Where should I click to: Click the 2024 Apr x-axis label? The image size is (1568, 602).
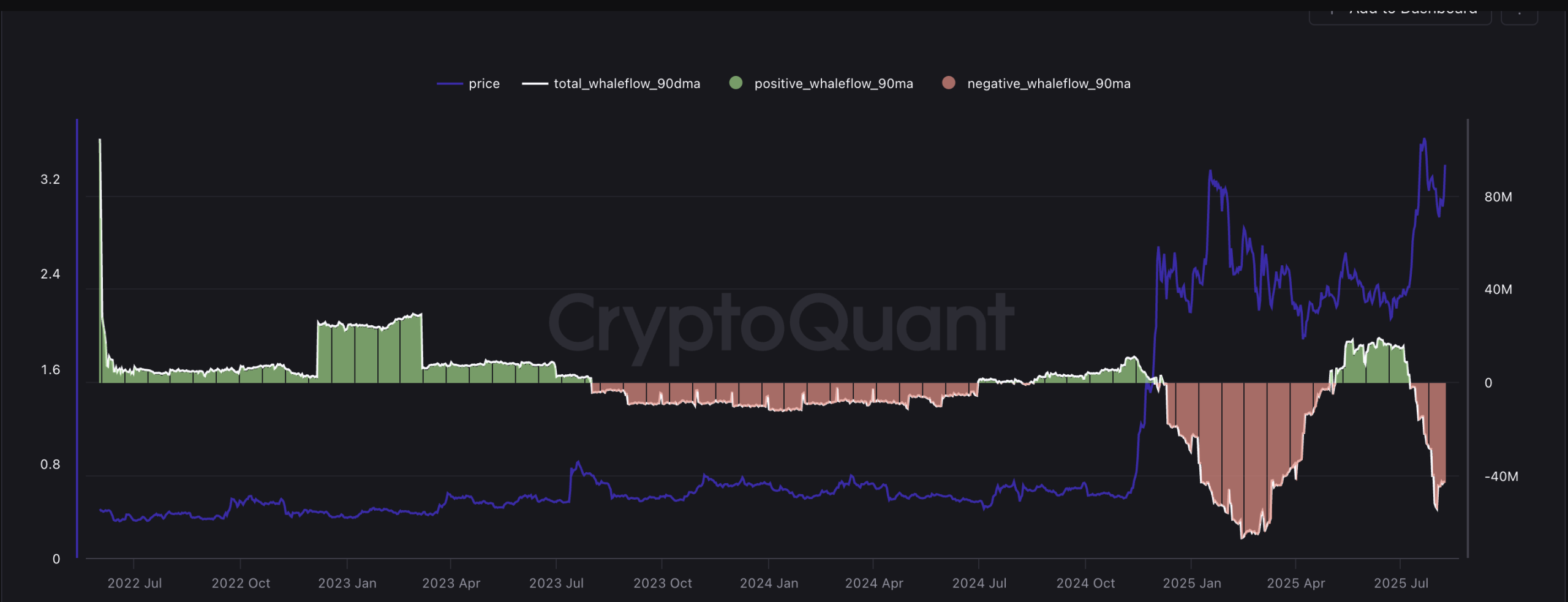[874, 583]
